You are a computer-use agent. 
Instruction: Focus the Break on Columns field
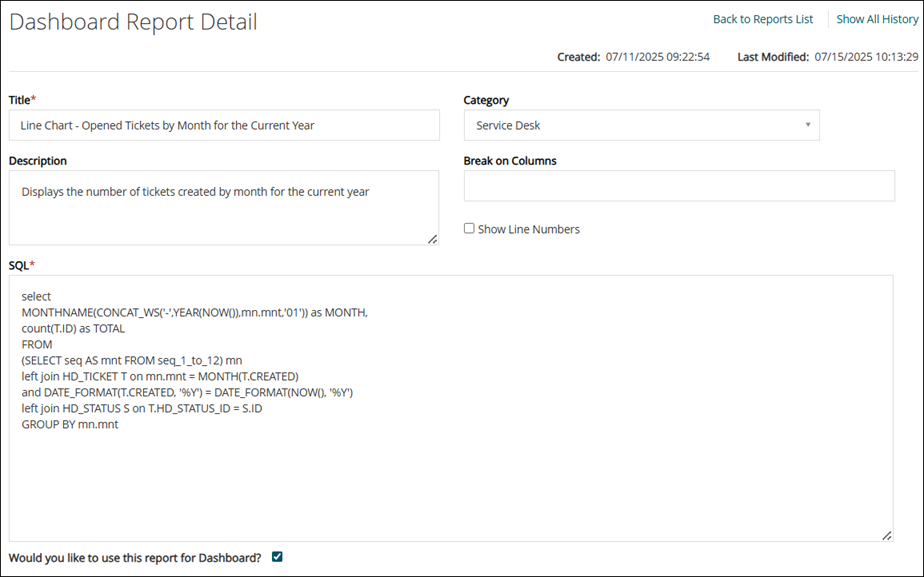tap(679, 186)
